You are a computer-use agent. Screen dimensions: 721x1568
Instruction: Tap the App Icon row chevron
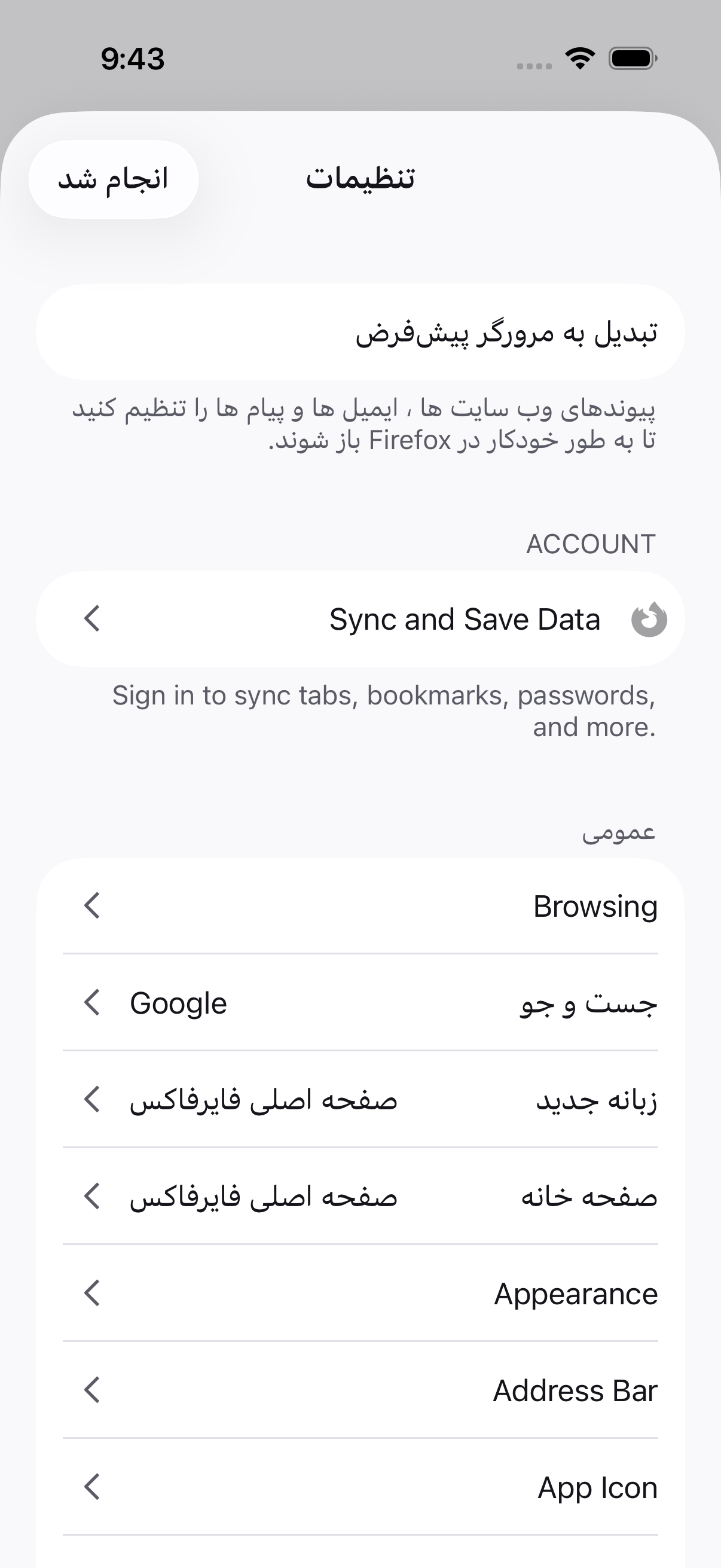pyautogui.click(x=91, y=1487)
